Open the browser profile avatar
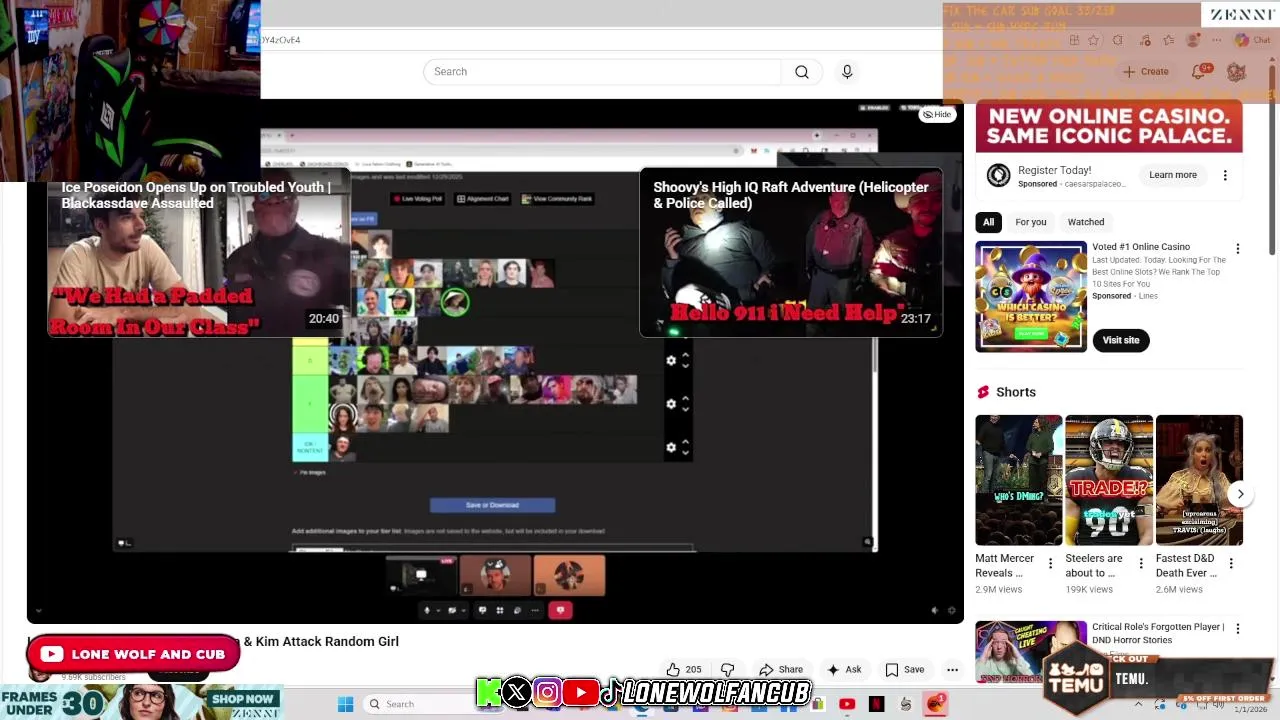The height and width of the screenshot is (720, 1280). [1192, 40]
